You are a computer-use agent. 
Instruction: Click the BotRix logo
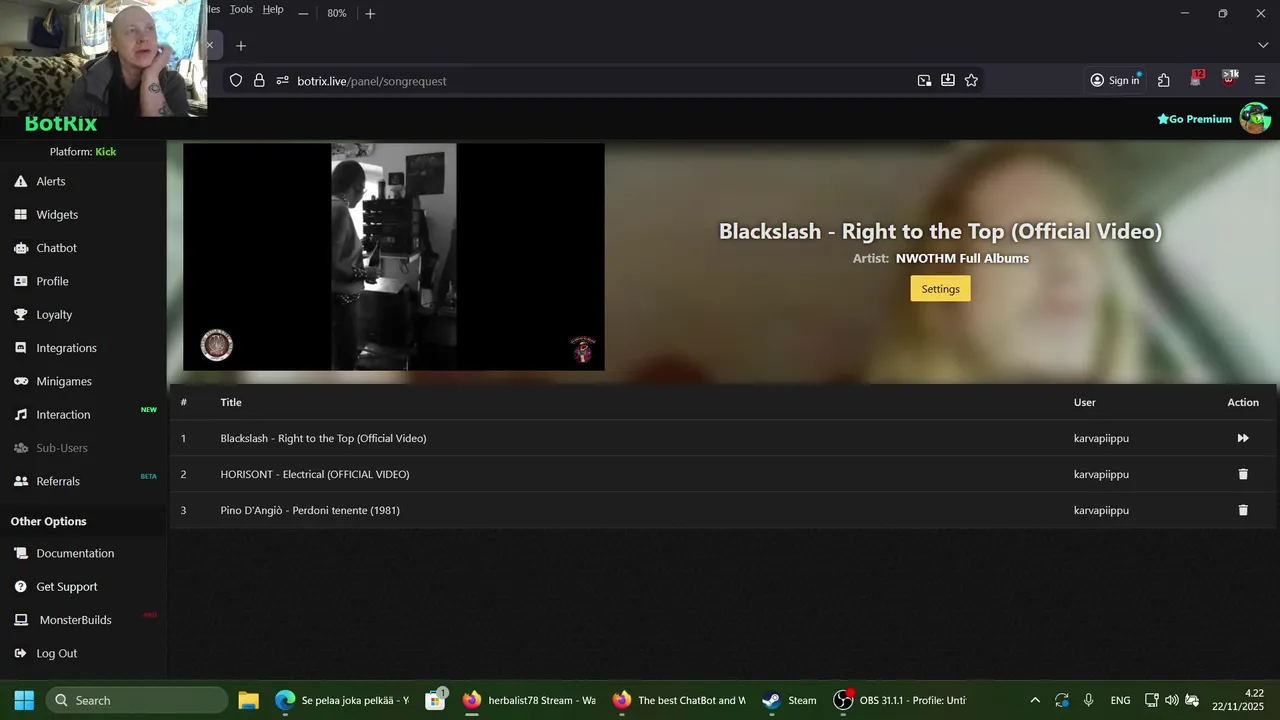[61, 124]
